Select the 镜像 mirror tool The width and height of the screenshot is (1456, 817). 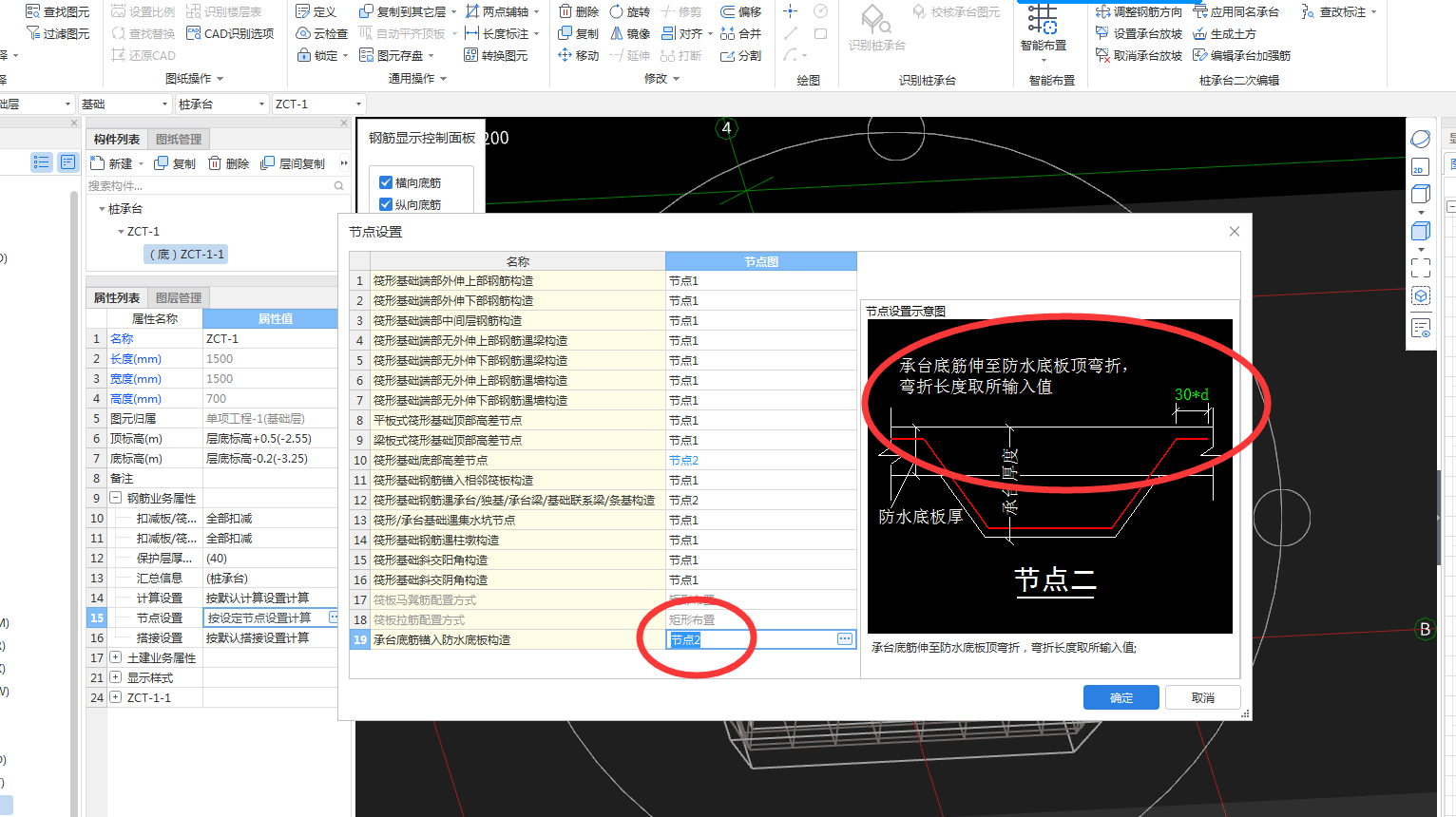pos(630,33)
